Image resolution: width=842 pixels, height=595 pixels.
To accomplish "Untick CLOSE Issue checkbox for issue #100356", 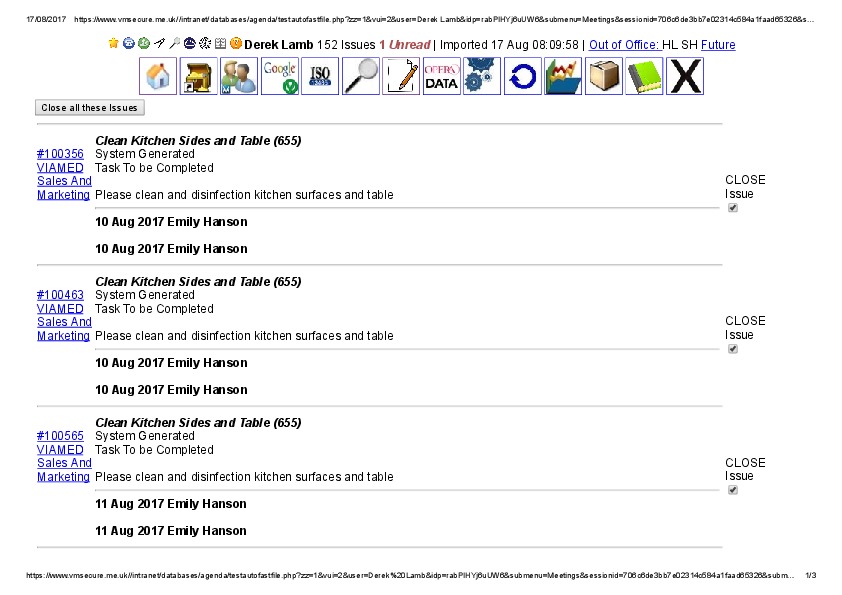I will [733, 208].
